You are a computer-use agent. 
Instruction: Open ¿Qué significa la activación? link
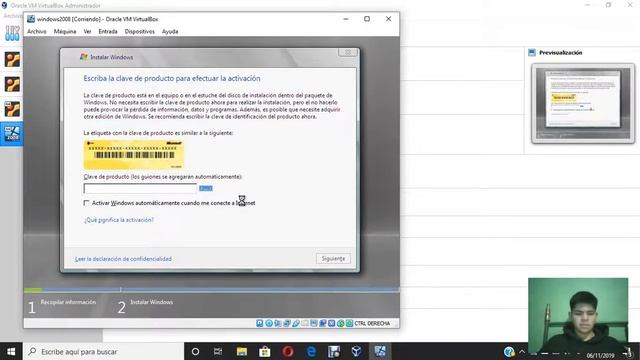tap(119, 220)
